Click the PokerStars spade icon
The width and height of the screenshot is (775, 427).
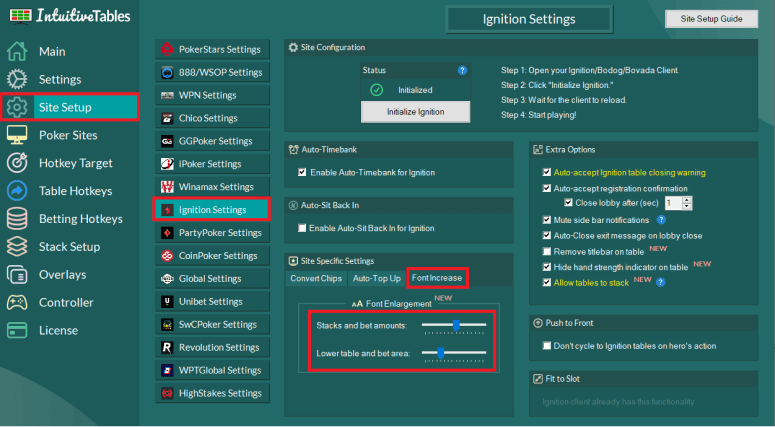[x=167, y=49]
